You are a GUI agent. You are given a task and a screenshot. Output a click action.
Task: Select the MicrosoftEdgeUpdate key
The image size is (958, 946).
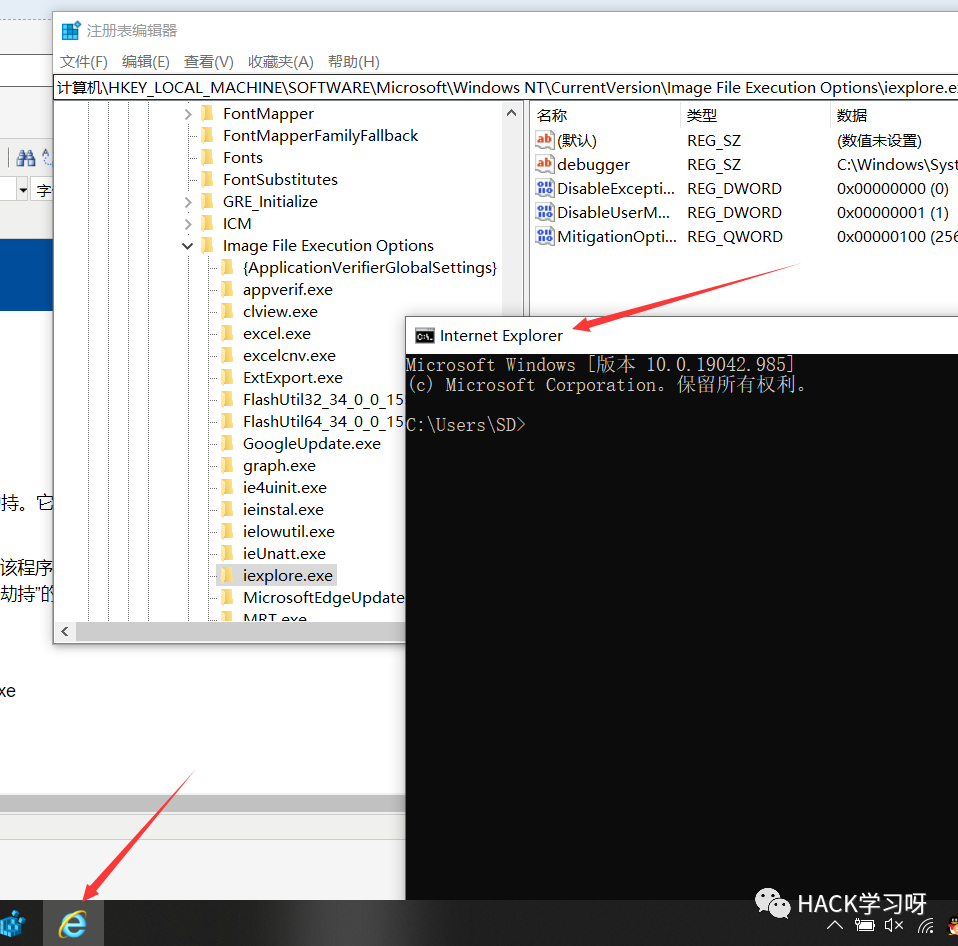pyautogui.click(x=324, y=598)
